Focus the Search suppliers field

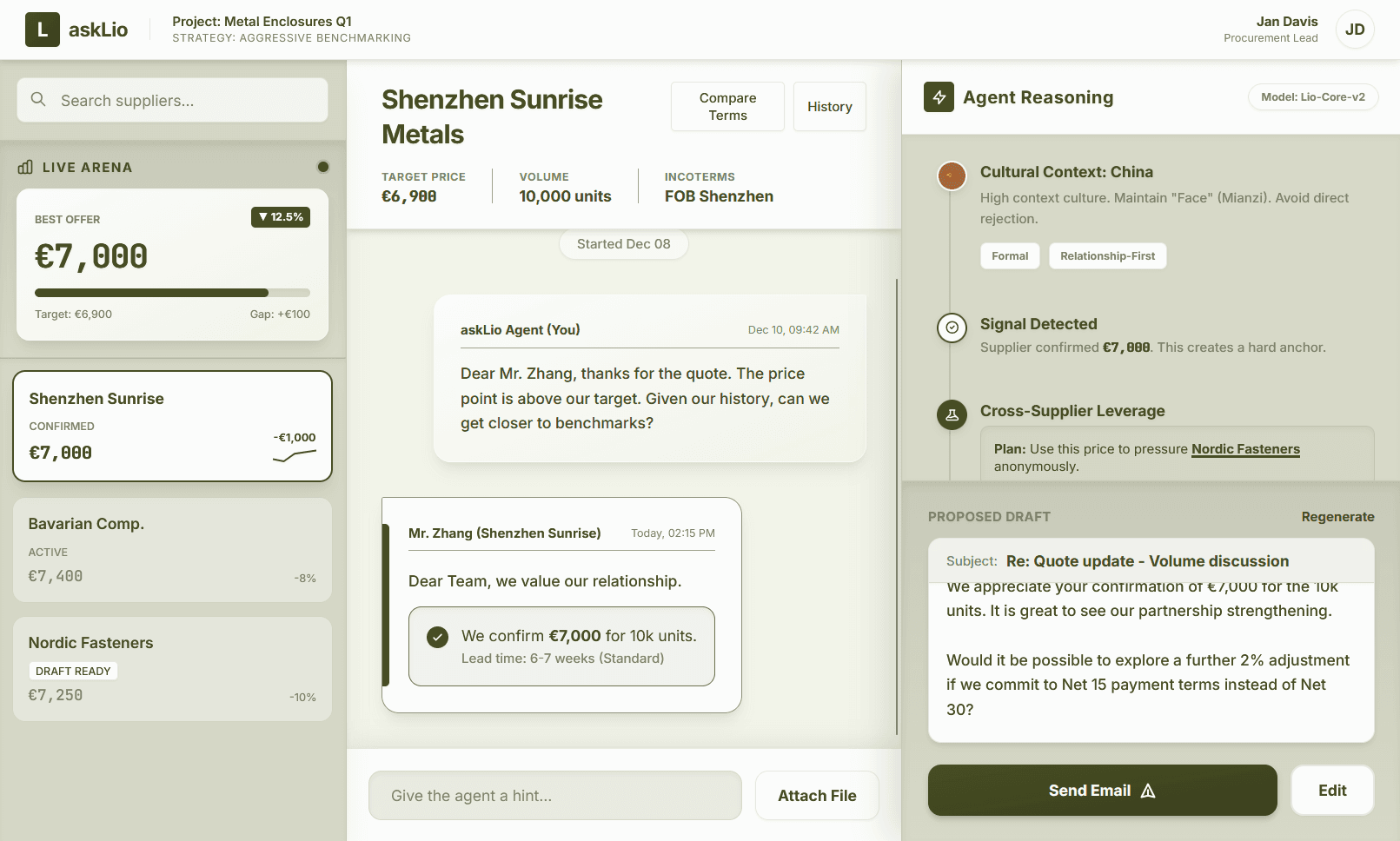(x=172, y=100)
